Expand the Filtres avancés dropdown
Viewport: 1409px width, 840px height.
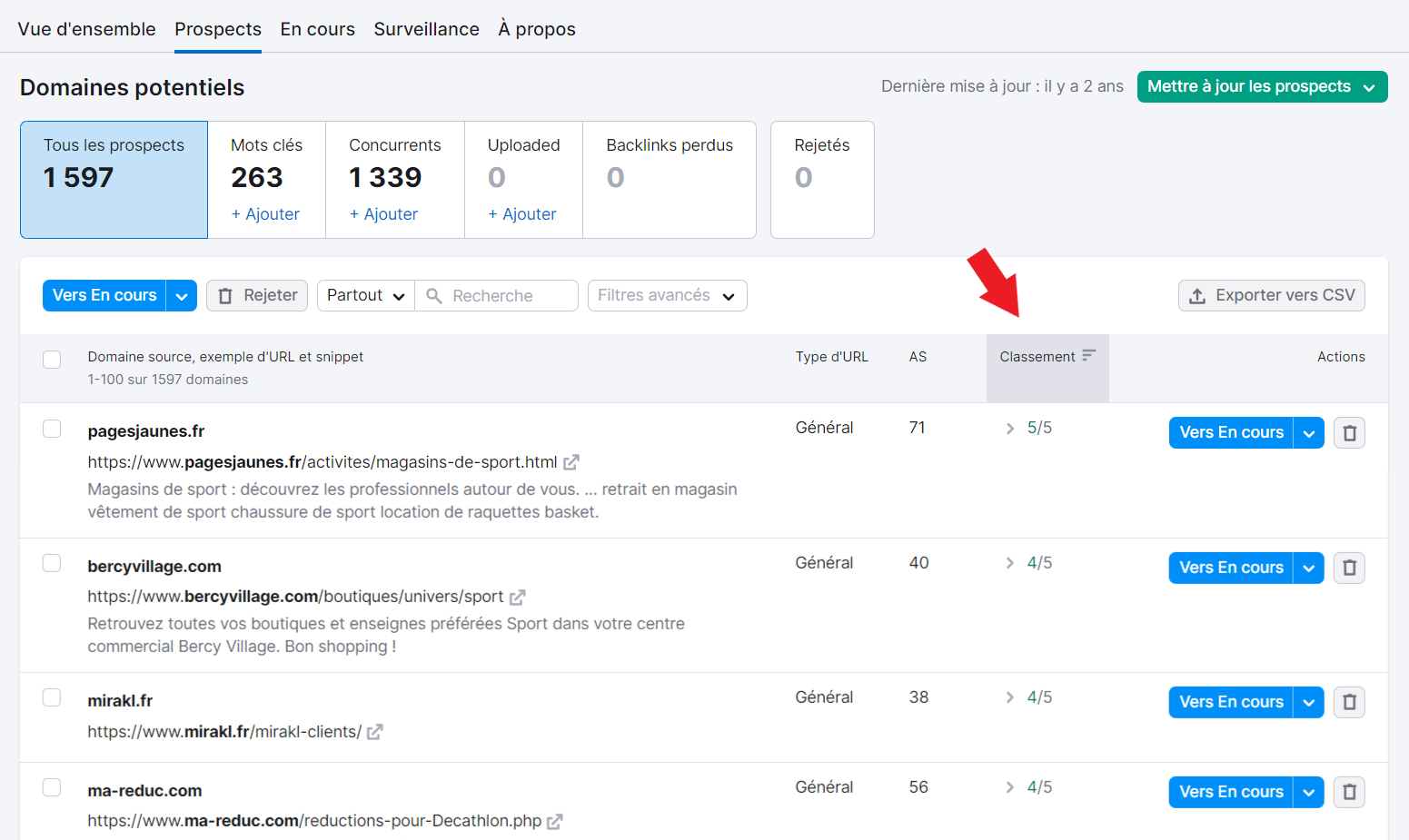tap(667, 295)
